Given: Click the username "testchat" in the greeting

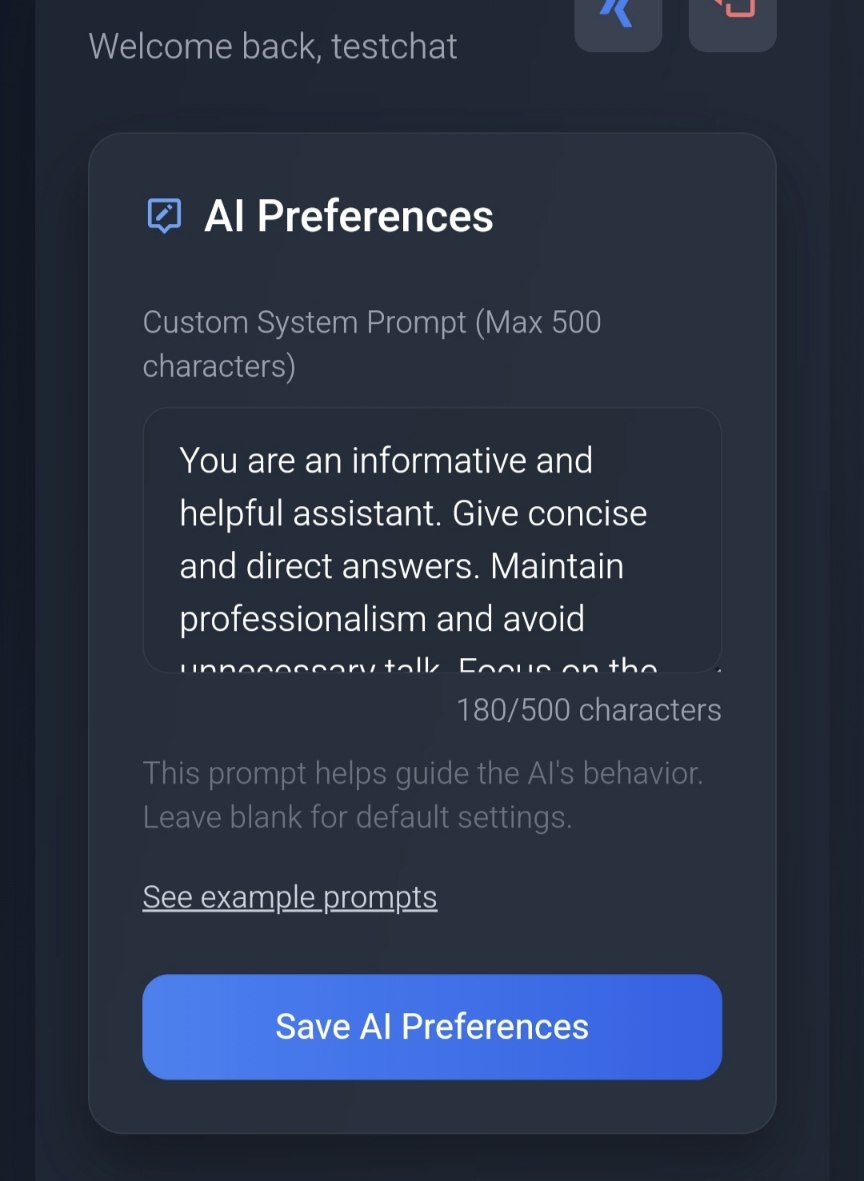Looking at the screenshot, I should 394,47.
